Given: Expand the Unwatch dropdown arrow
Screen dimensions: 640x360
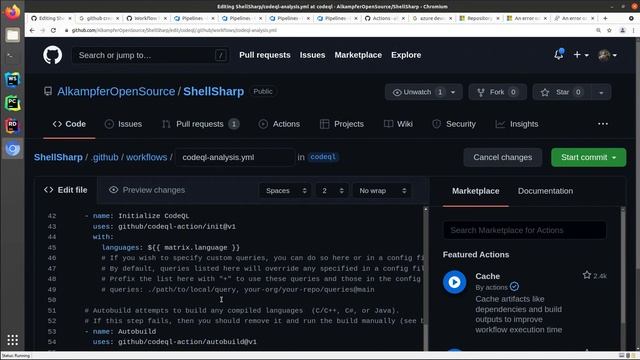Looking at the screenshot, I should [x=453, y=92].
